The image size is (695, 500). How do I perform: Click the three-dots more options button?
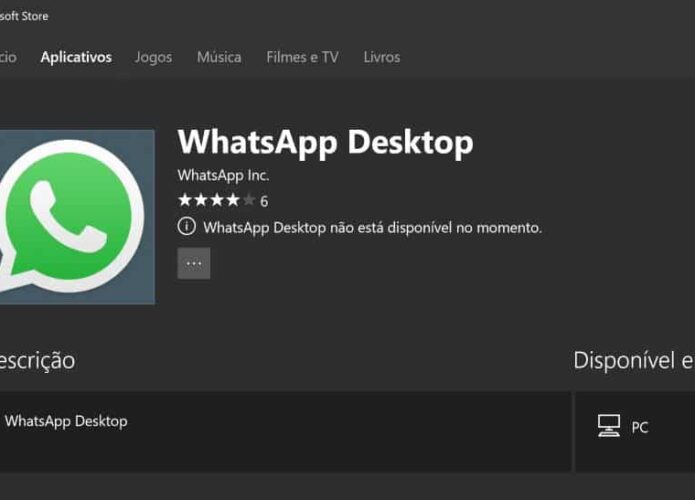click(194, 263)
